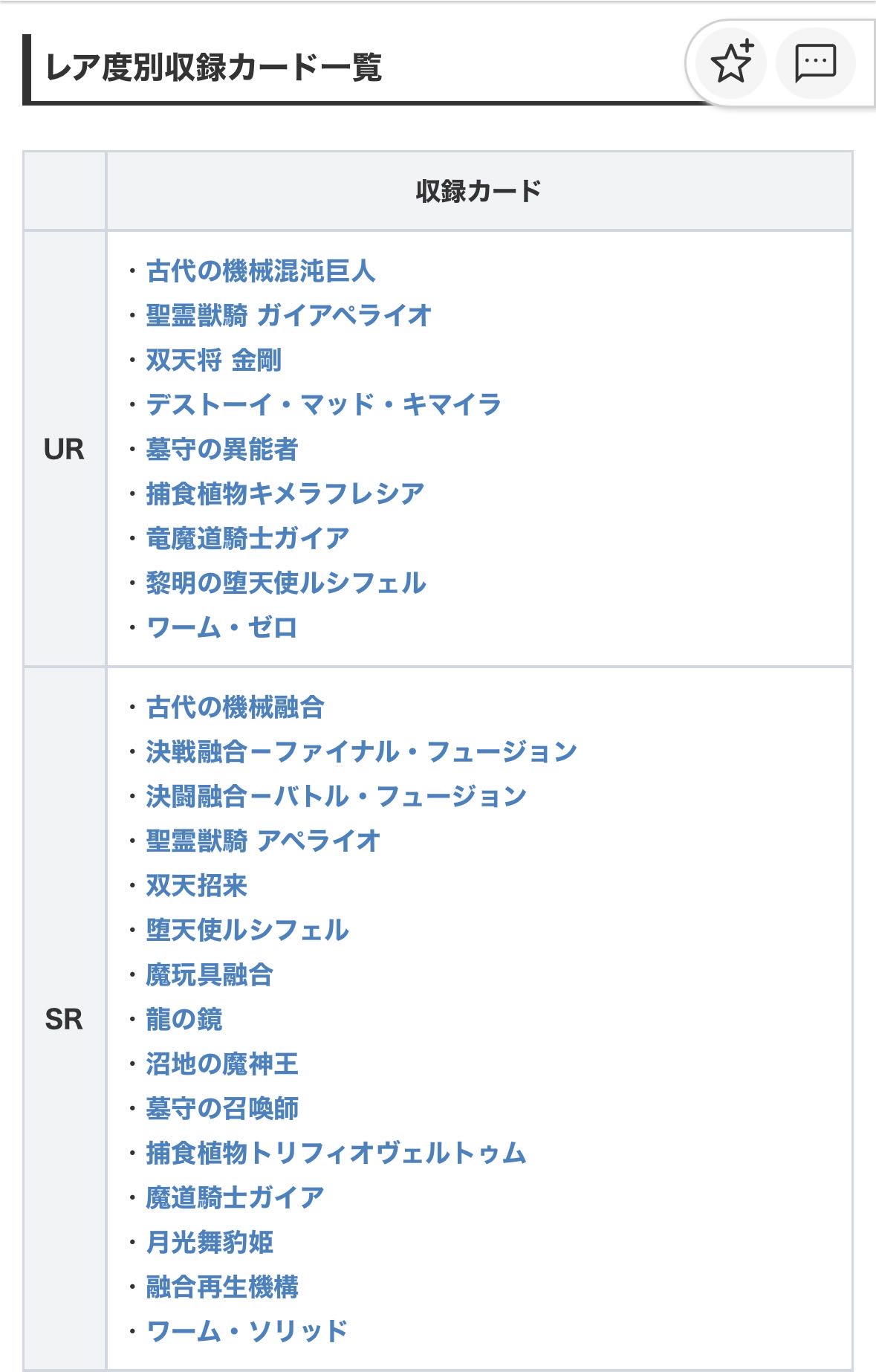Tap the star bookmark icon
The height and width of the screenshot is (1372, 876).
coord(732,63)
